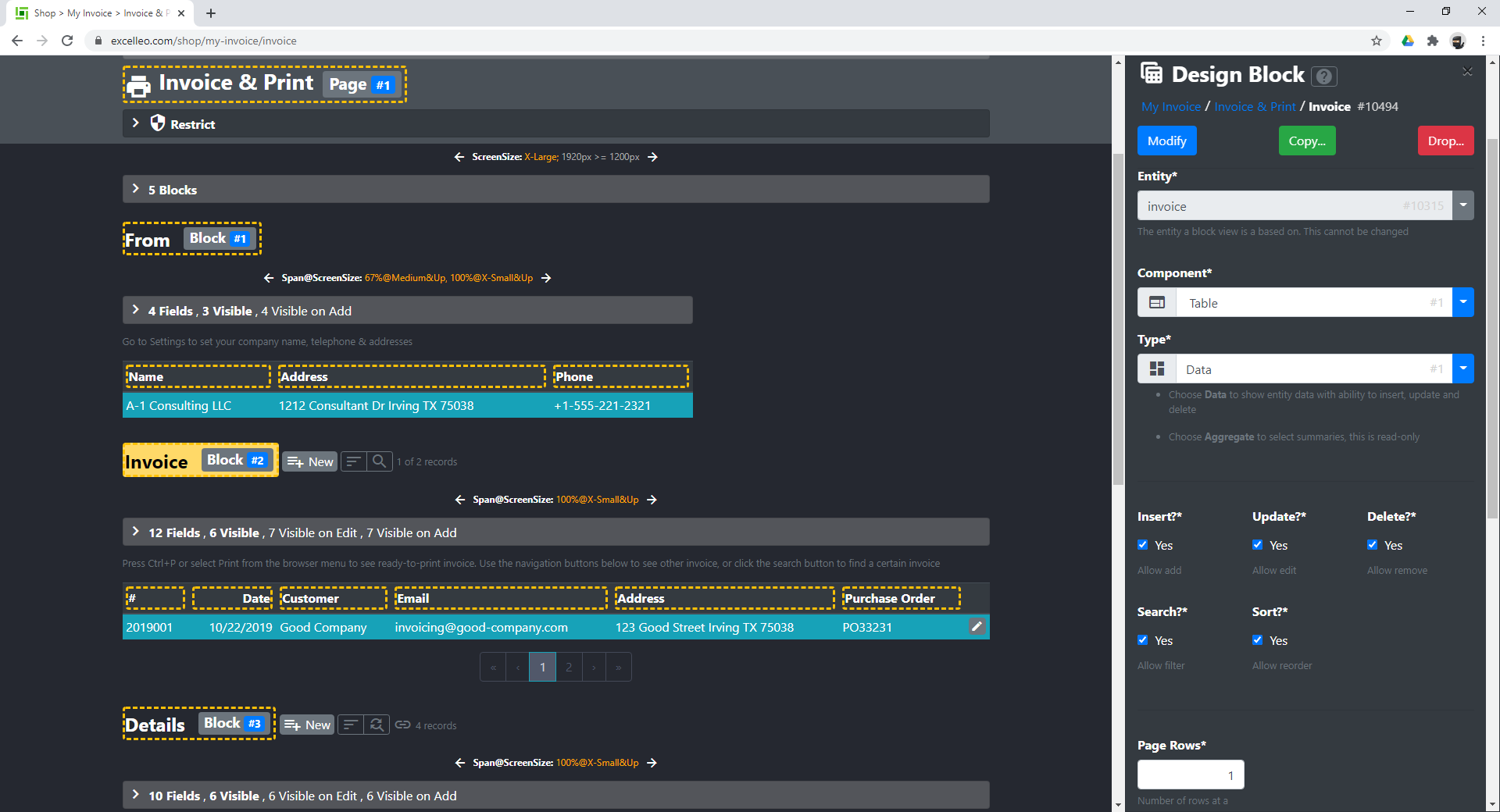Click New in the Details block
This screenshot has width=1500, height=812.
coord(308,725)
